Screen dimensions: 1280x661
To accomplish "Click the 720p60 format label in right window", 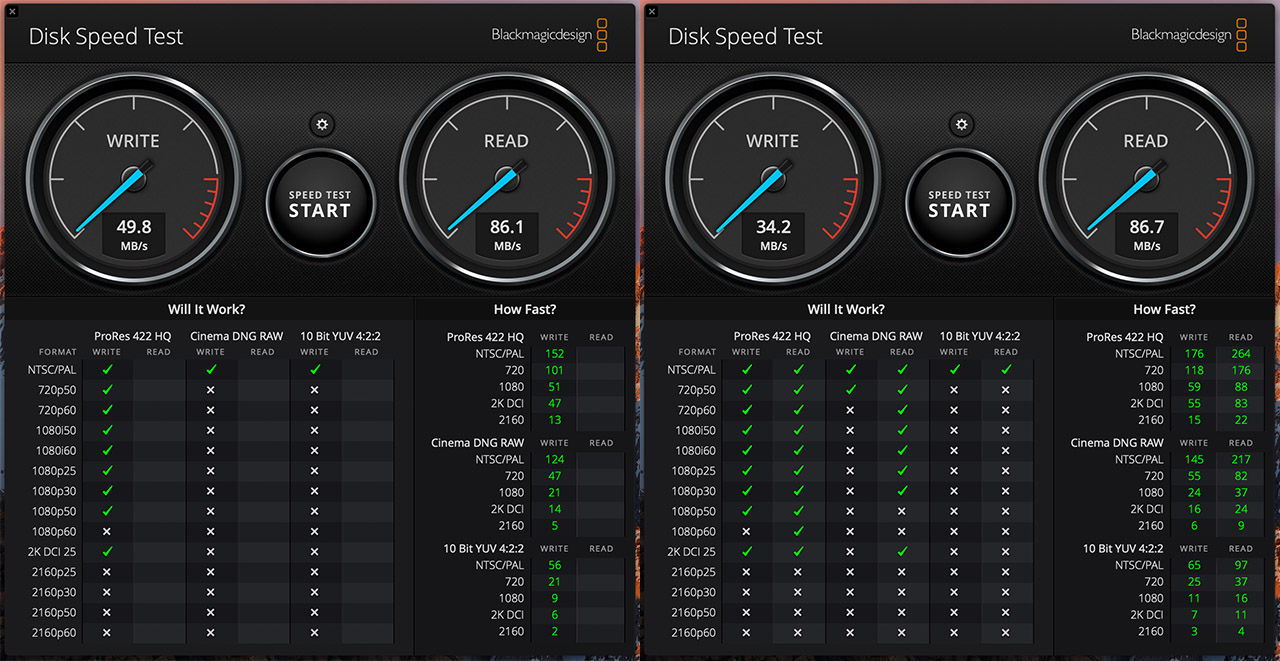I will pyautogui.click(x=696, y=410).
